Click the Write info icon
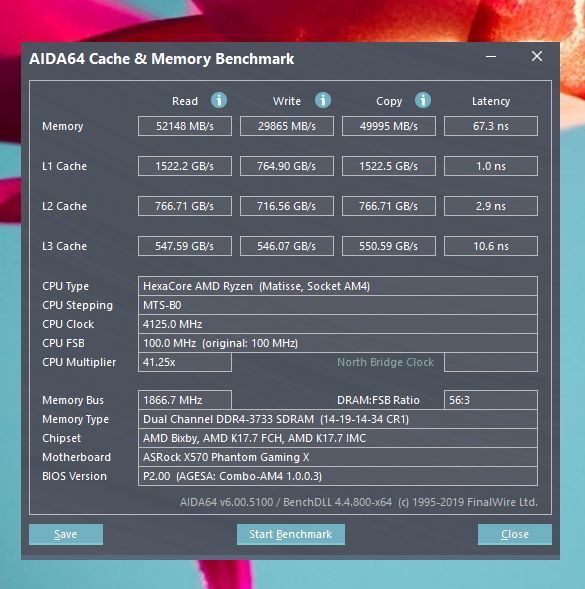The image size is (585, 589). coord(323,100)
